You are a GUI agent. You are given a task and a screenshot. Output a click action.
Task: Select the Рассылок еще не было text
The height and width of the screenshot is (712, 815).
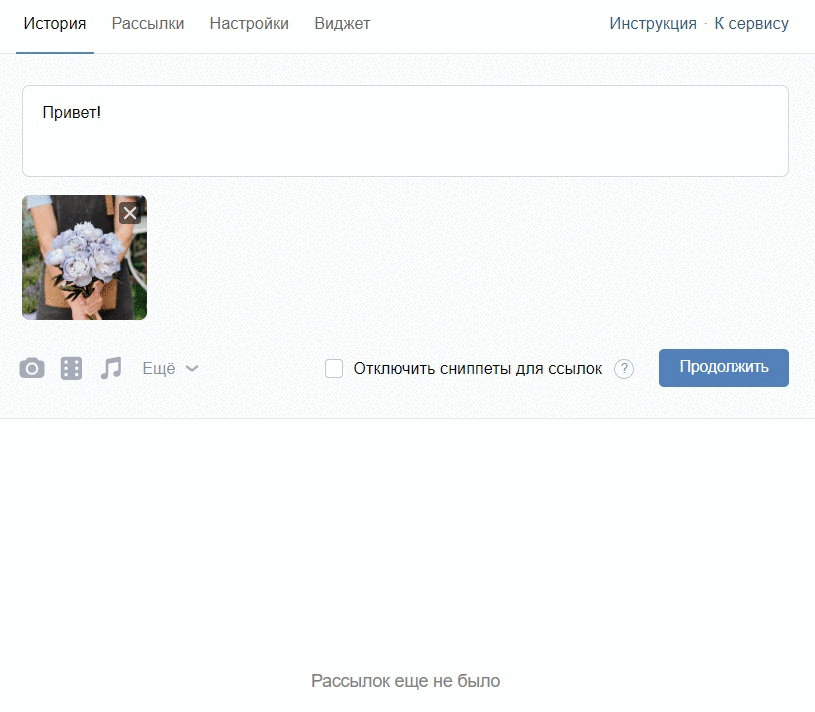(x=405, y=681)
